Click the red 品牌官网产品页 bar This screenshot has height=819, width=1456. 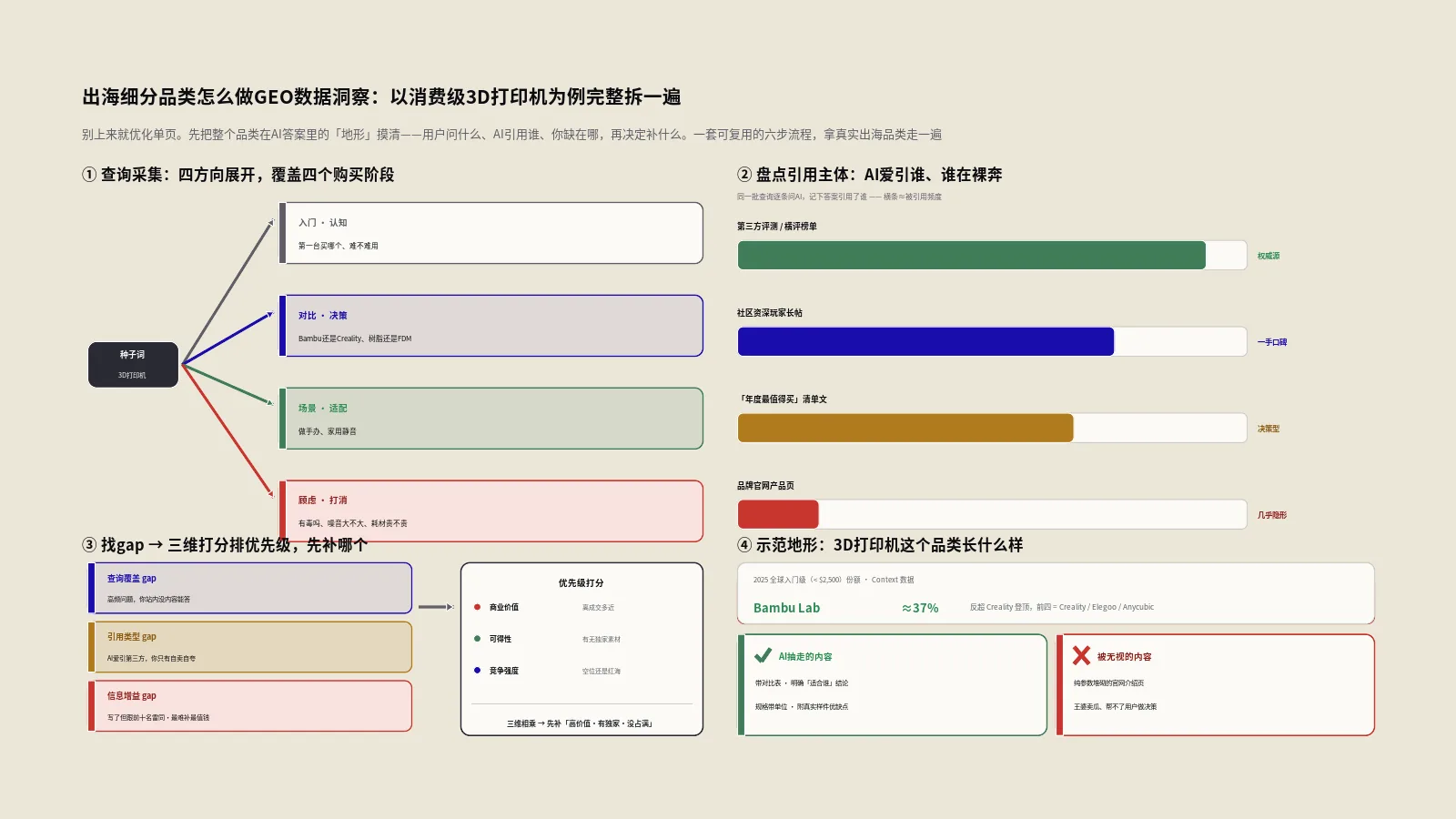778,514
